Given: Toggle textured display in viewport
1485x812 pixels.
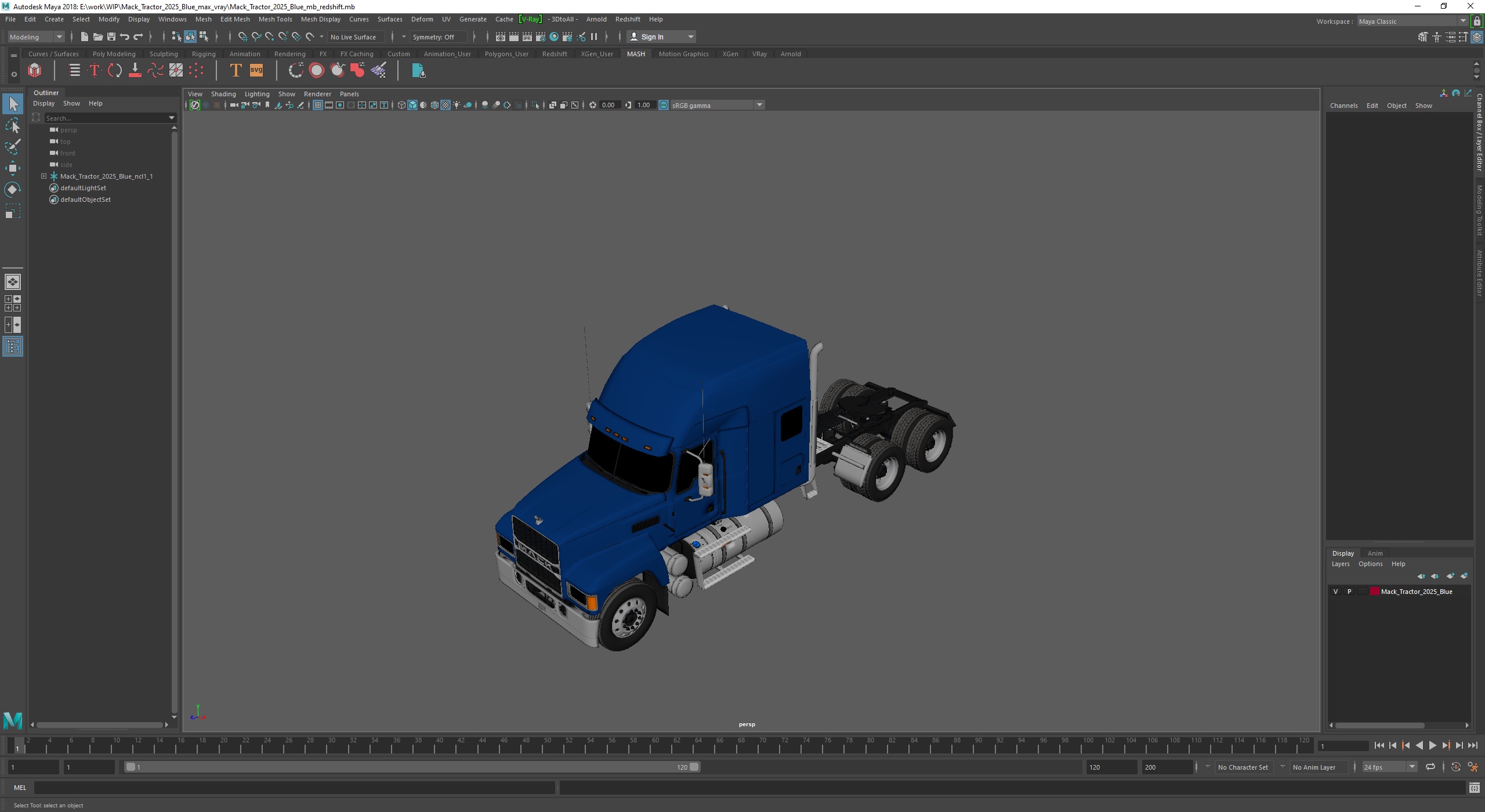Looking at the screenshot, I should pyautogui.click(x=445, y=105).
